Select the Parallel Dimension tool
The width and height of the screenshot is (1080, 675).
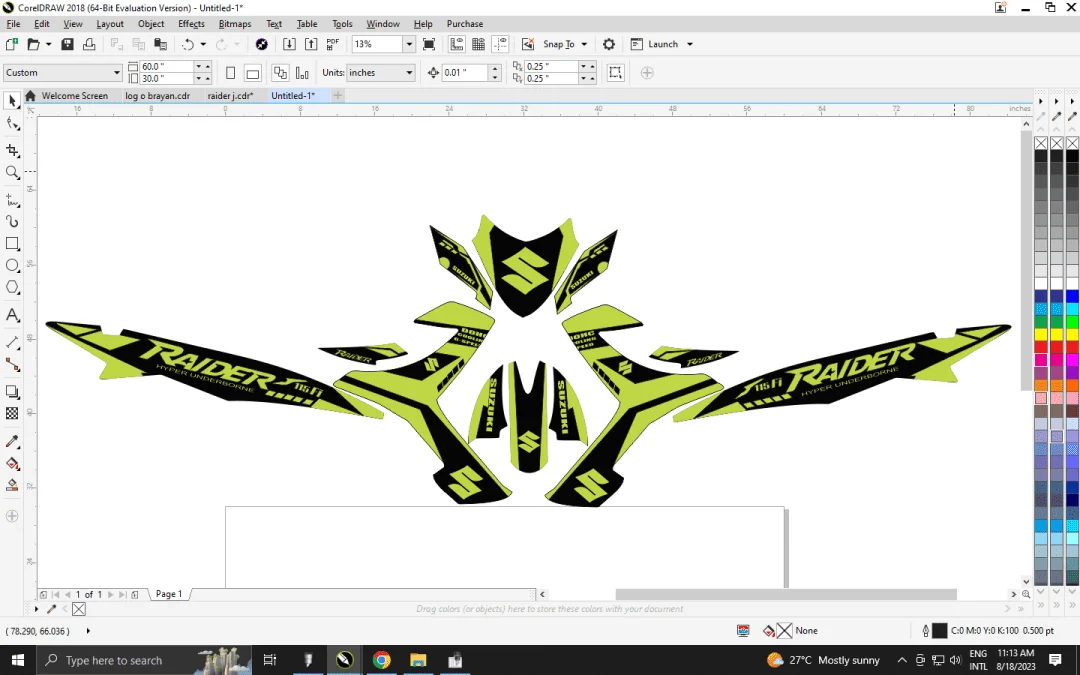pyautogui.click(x=12, y=342)
